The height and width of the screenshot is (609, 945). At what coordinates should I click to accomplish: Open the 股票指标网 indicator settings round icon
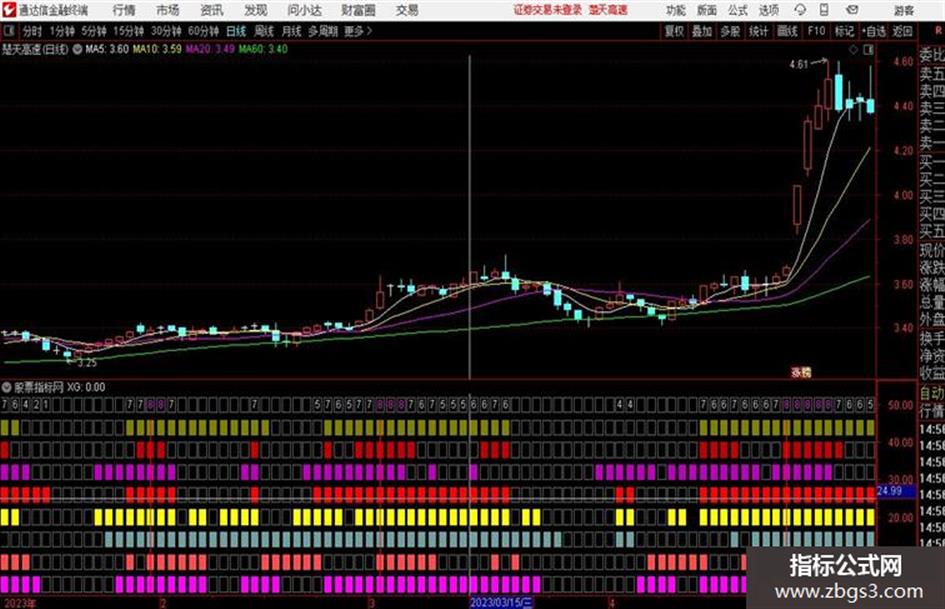[7, 387]
